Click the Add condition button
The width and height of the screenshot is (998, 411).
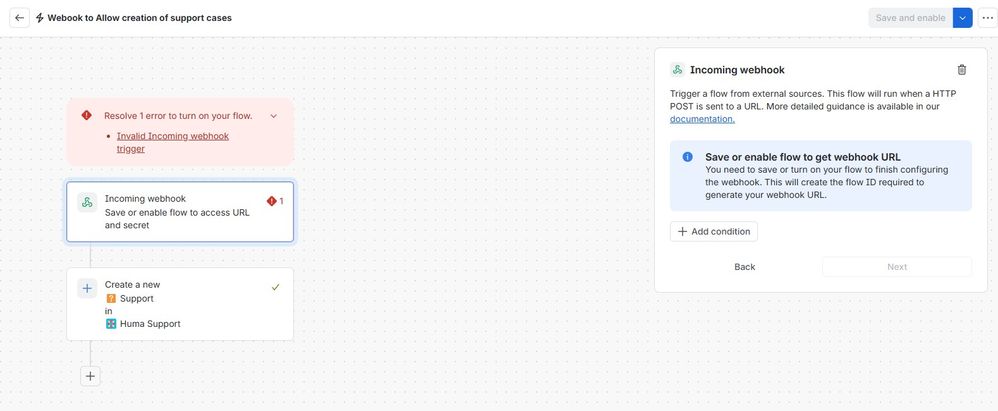pos(713,232)
